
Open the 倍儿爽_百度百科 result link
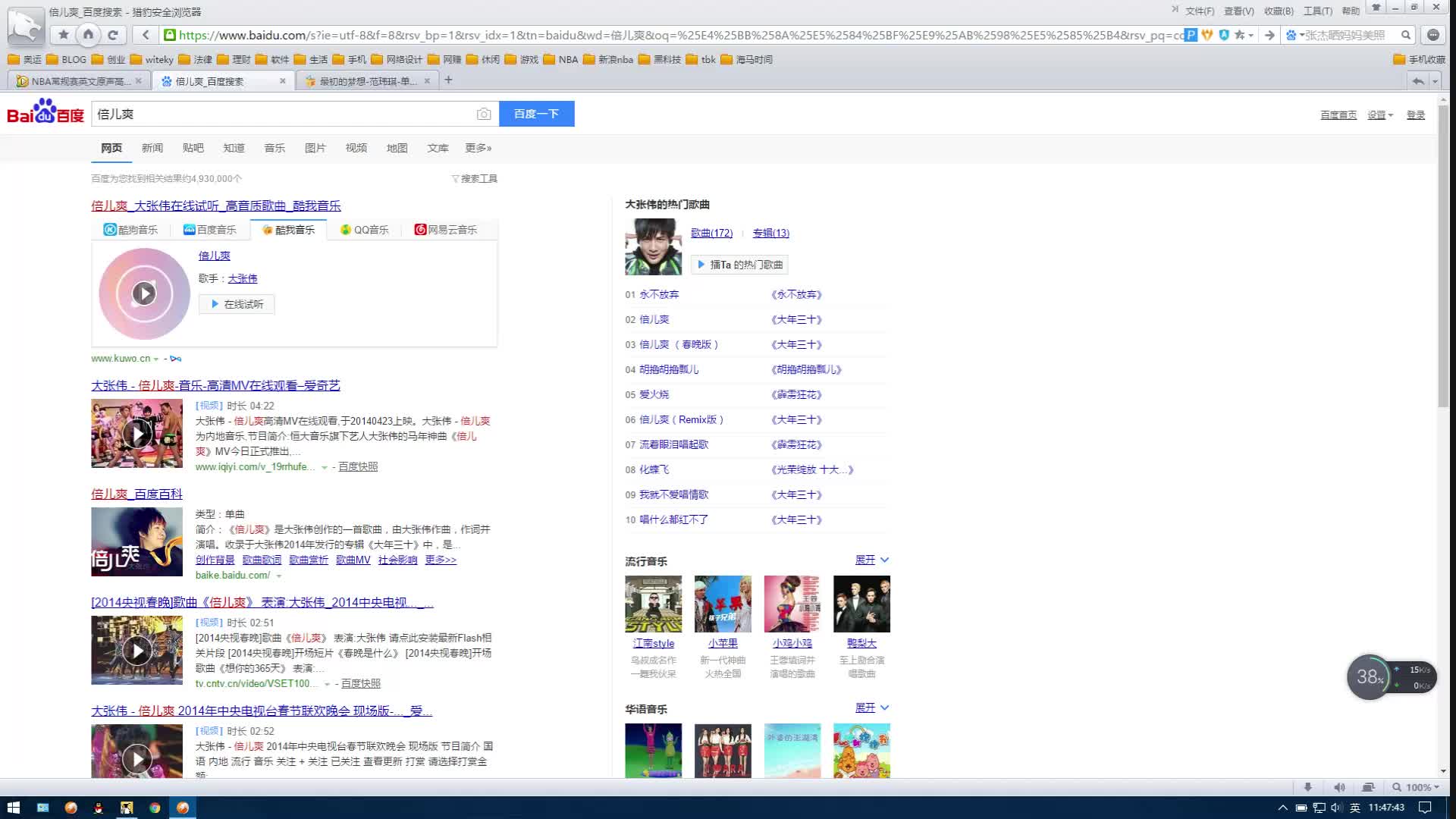[136, 494]
